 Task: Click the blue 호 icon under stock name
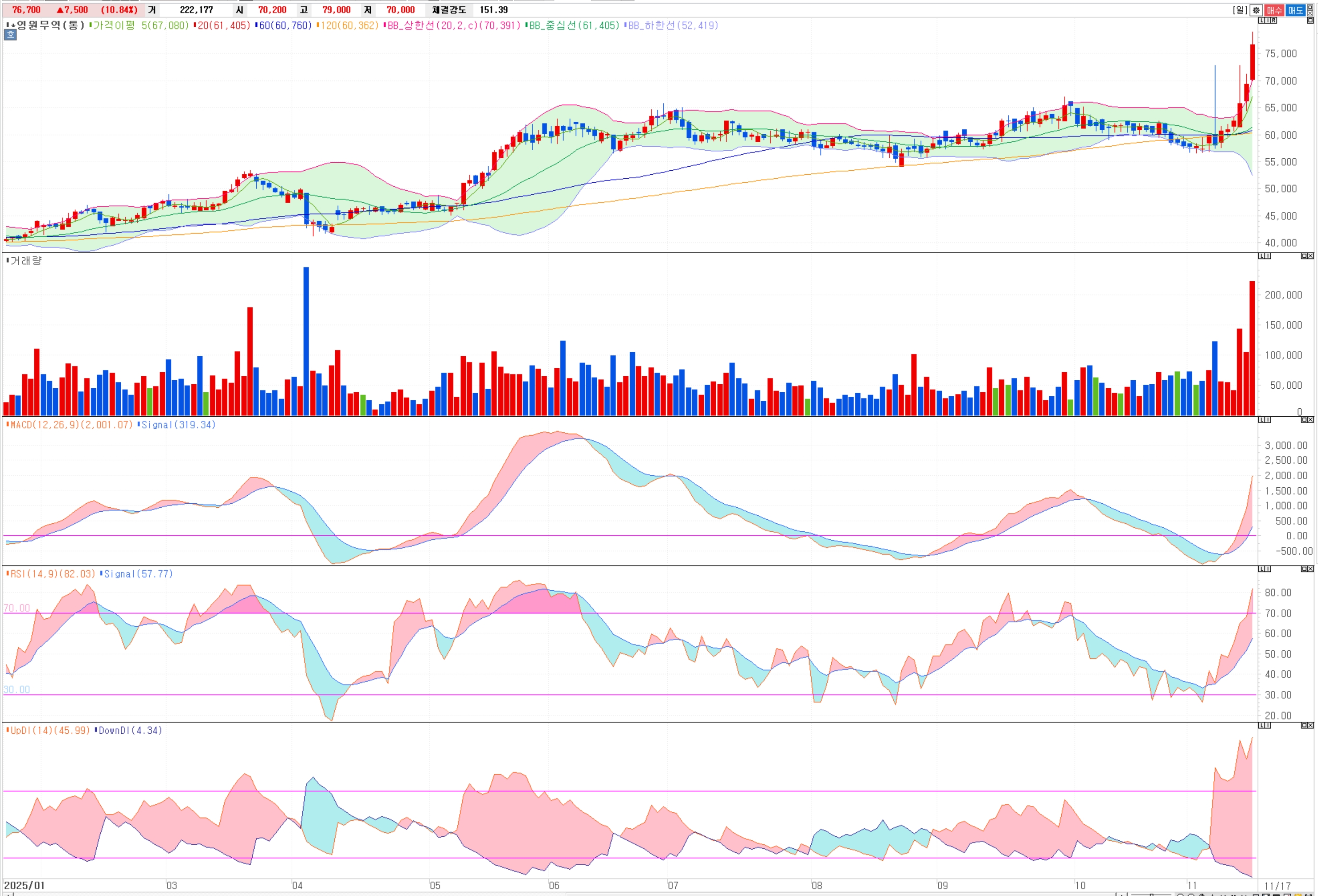10,35
